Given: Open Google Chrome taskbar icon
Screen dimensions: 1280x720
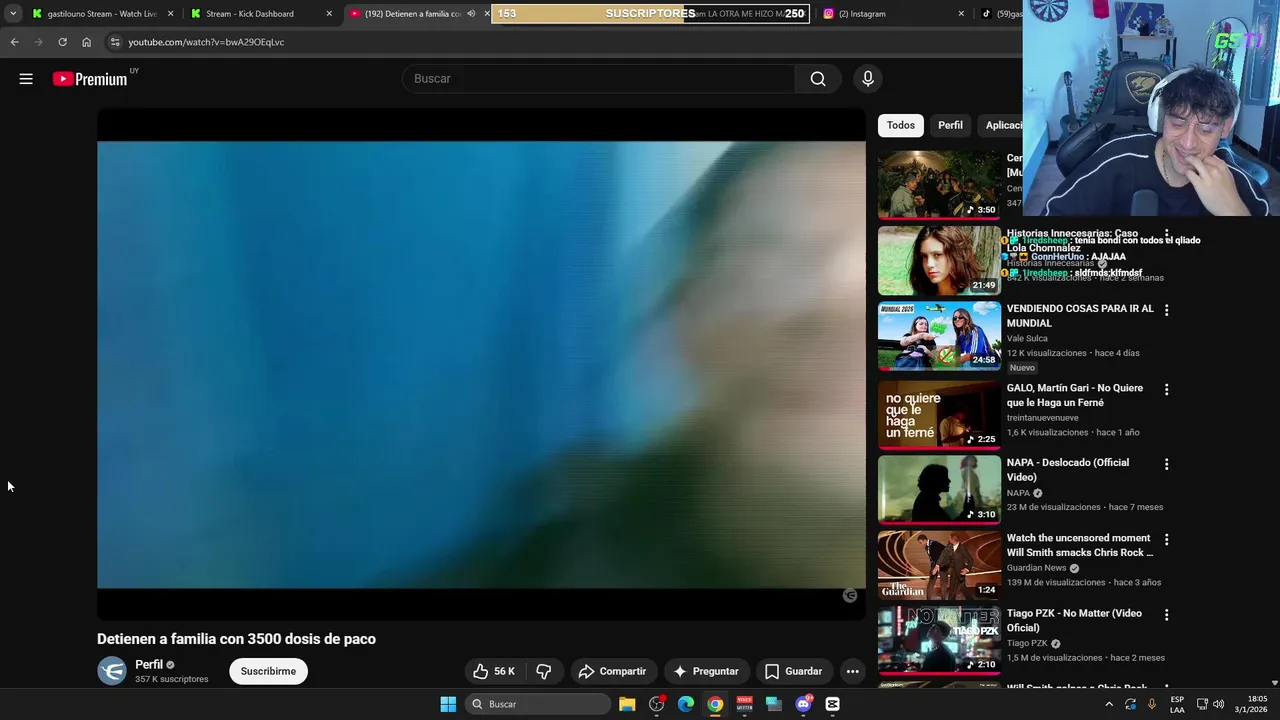Looking at the screenshot, I should [715, 704].
